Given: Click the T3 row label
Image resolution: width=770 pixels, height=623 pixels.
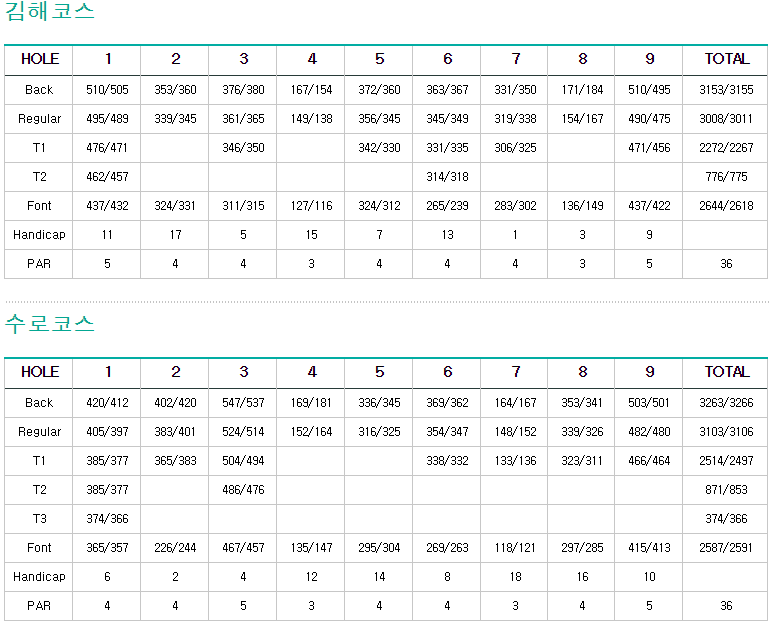Looking at the screenshot, I should 39,519.
